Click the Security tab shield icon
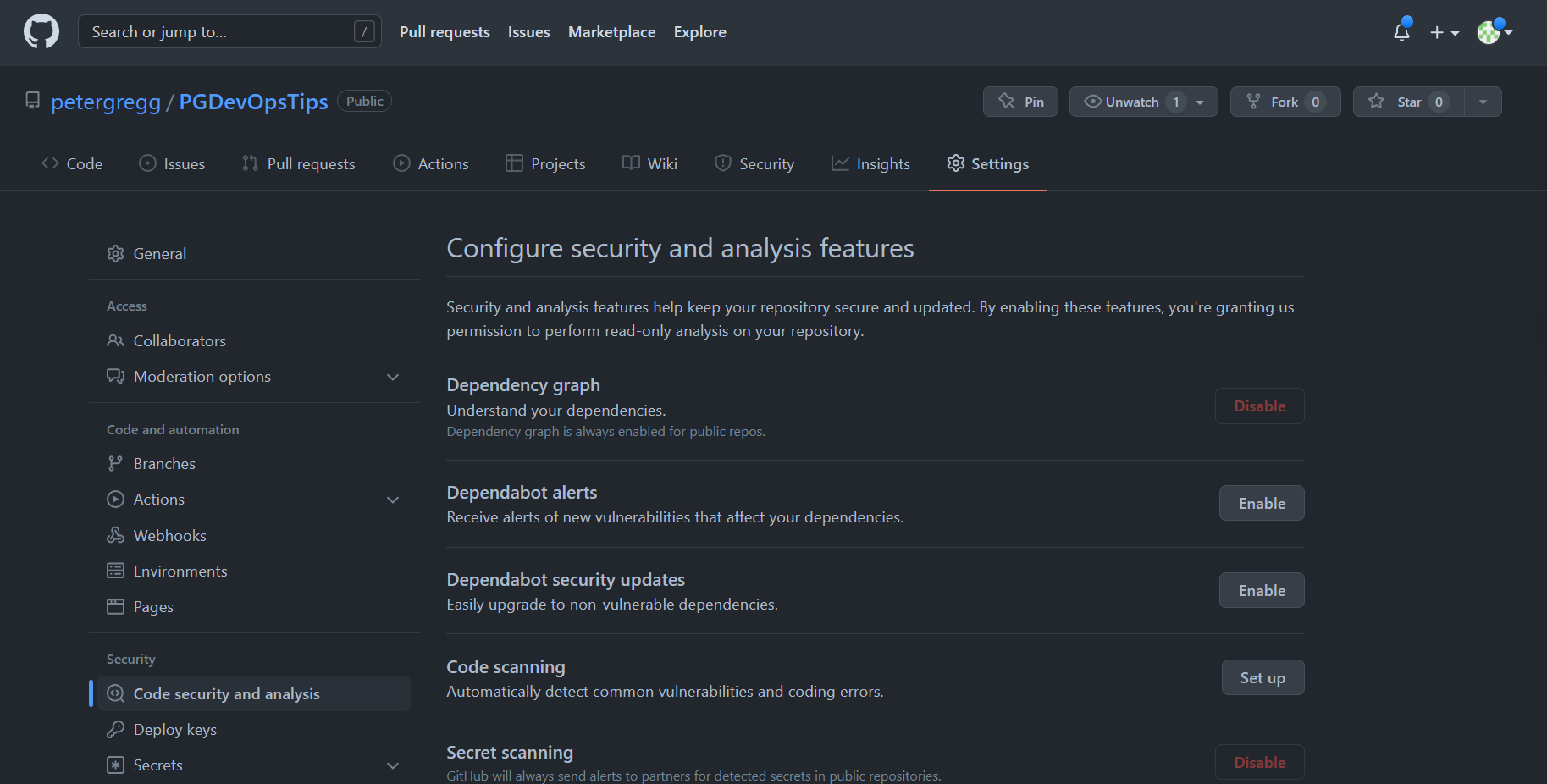Image resolution: width=1547 pixels, height=784 pixels. tap(723, 163)
